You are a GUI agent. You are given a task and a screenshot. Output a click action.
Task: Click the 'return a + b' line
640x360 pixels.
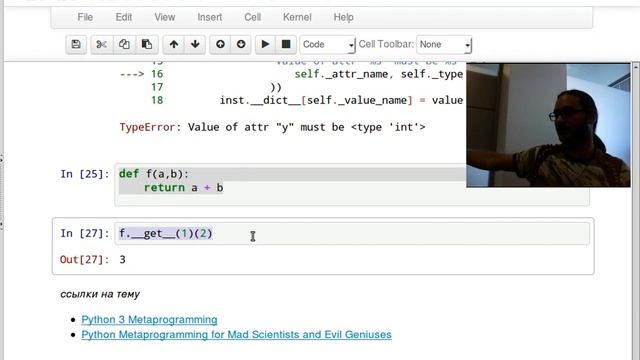[183, 188]
